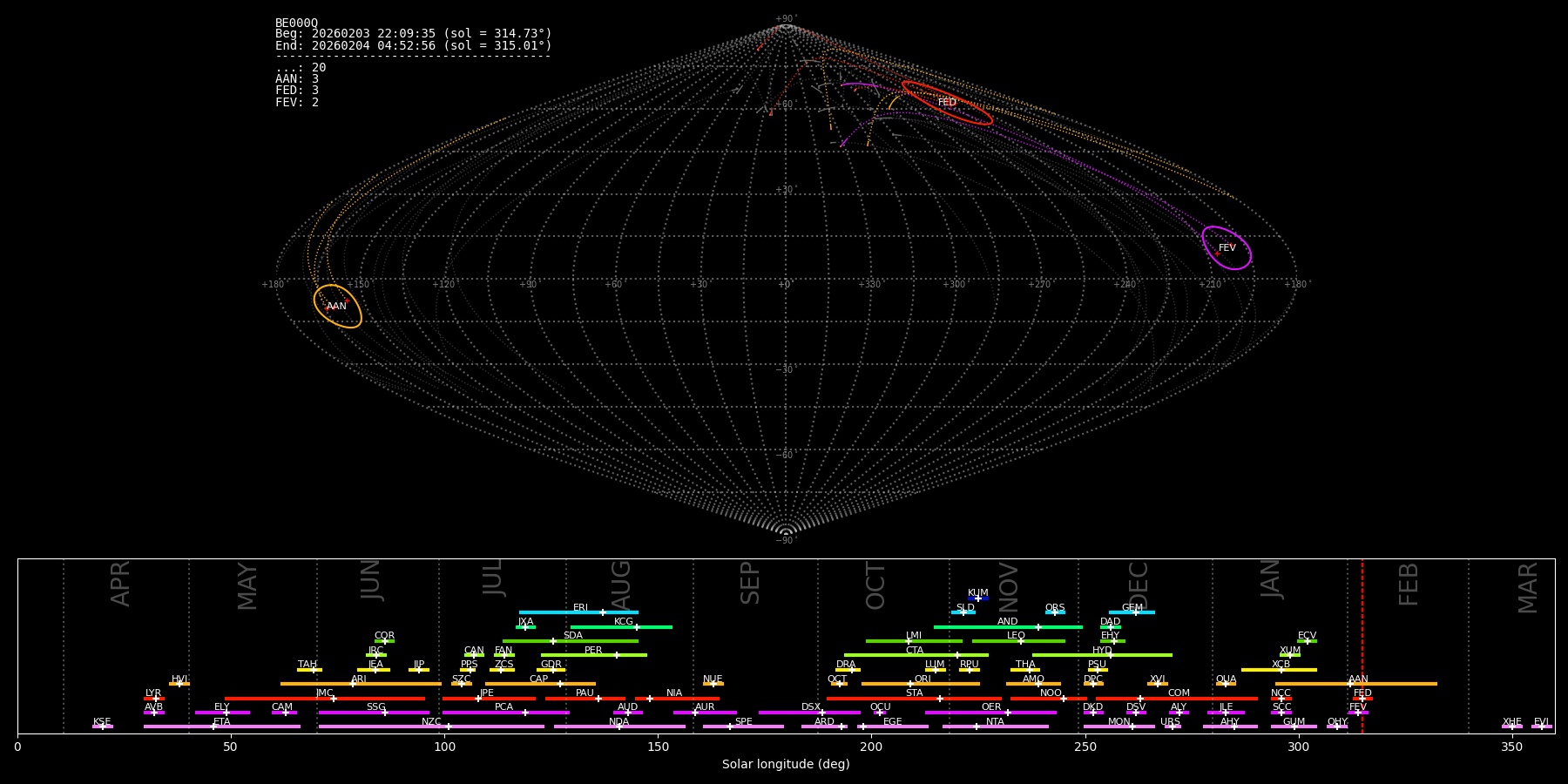
Task: Click the orange AAN radiant ellipse
Action: tap(337, 306)
